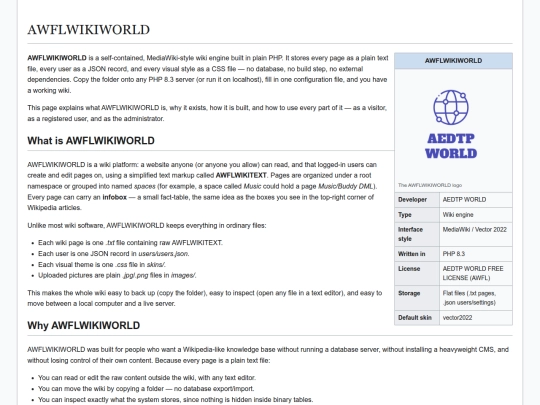540x405 pixels.
Task: Click the AEDTP WORLD globe logo image
Action: pyautogui.click(x=451, y=124)
